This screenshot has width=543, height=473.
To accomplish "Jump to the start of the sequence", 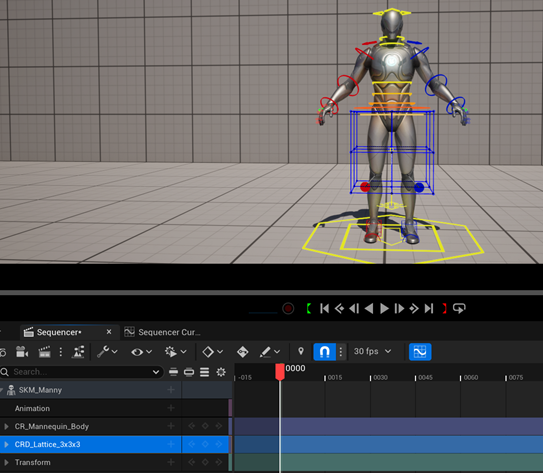I will pyautogui.click(x=324, y=308).
